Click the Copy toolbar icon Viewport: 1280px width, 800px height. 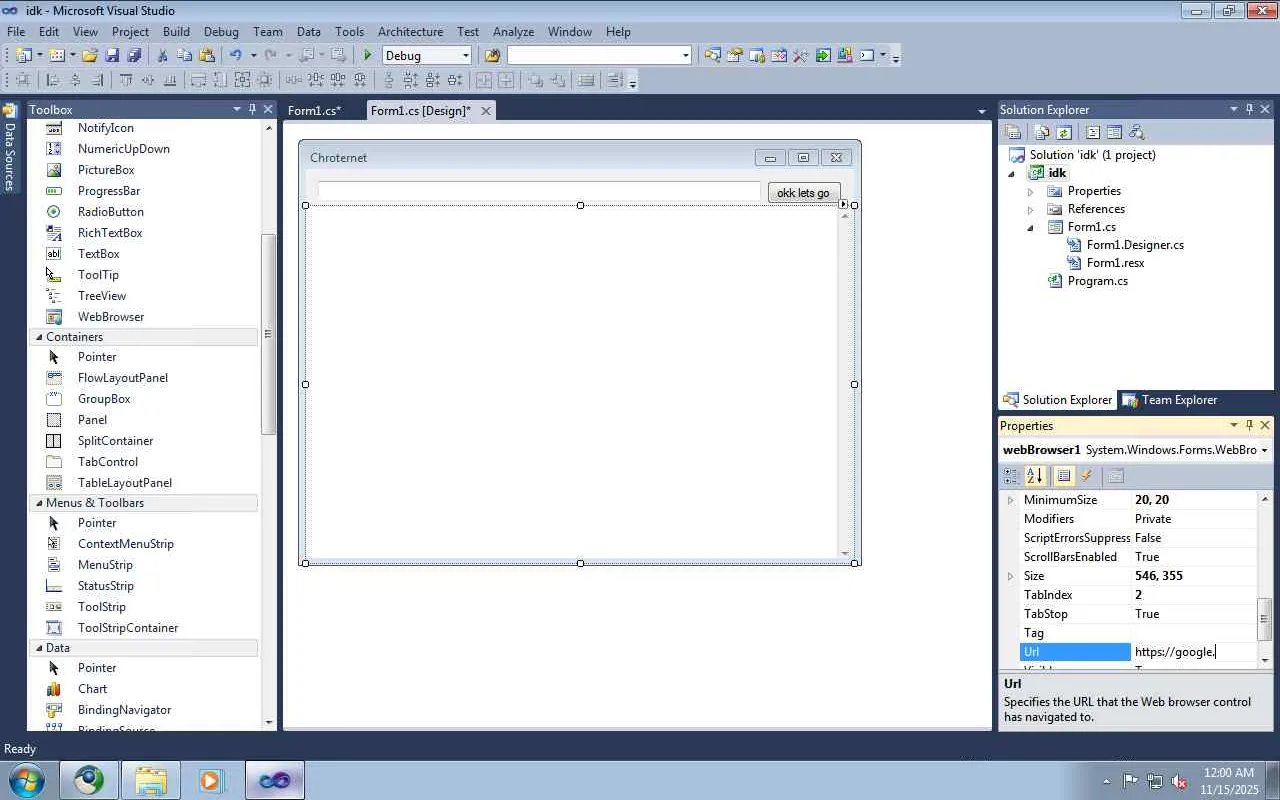[x=185, y=56]
